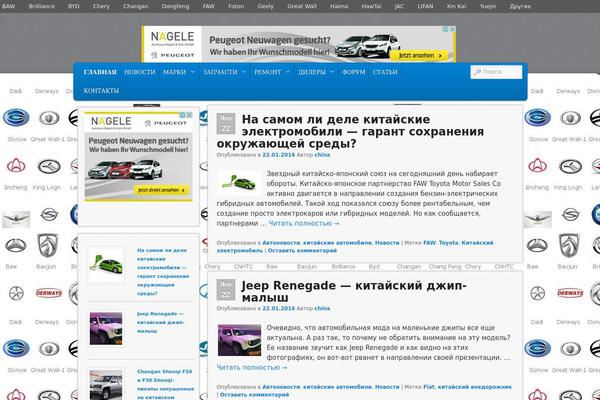600x400 pixels.
Task: Open sidebar Jeep Renegade post link
Action: point(160,322)
